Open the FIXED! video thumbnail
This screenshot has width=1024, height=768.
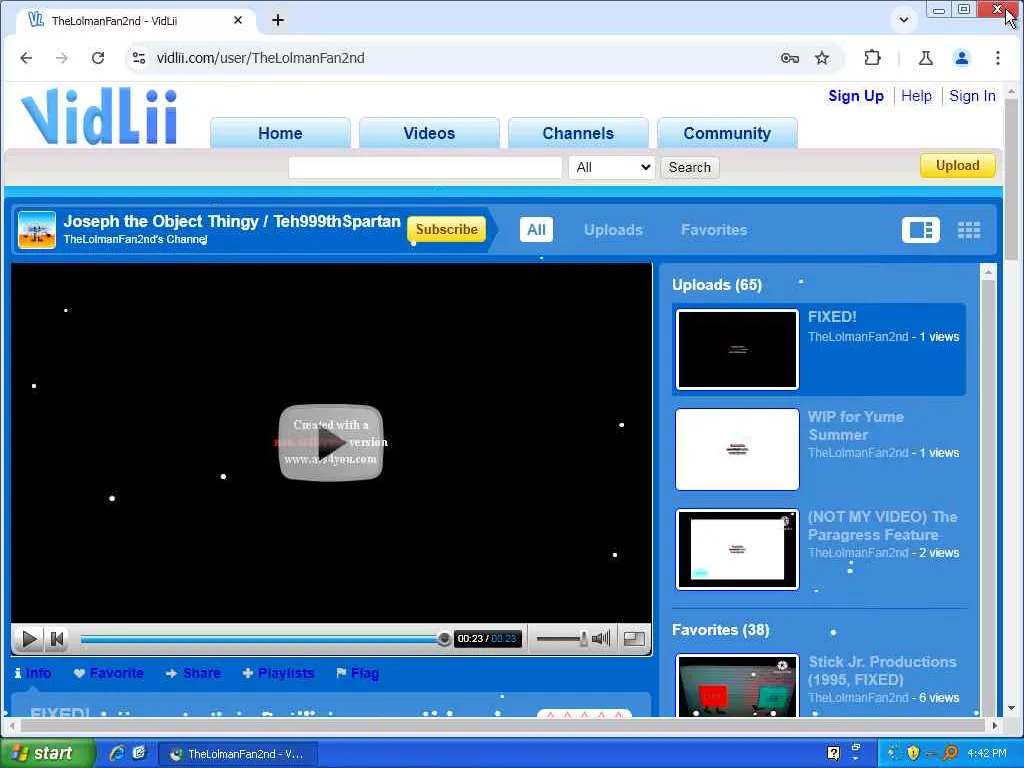coord(737,349)
